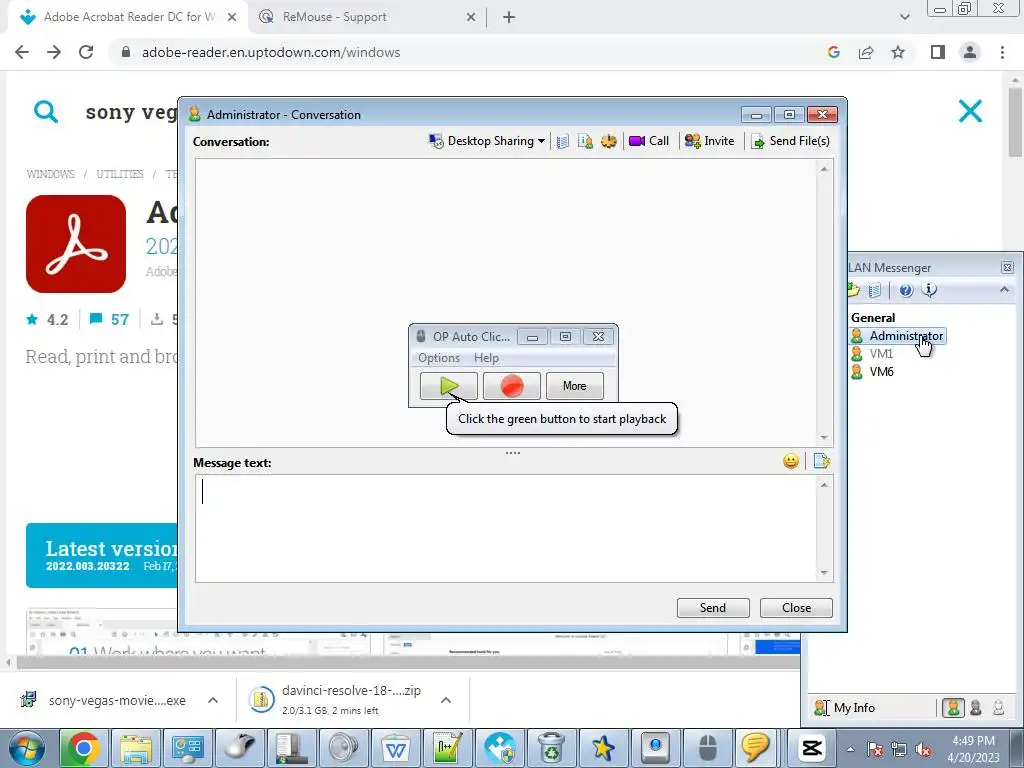Click the Chrome back arrow
The image size is (1024, 768).
click(x=22, y=52)
